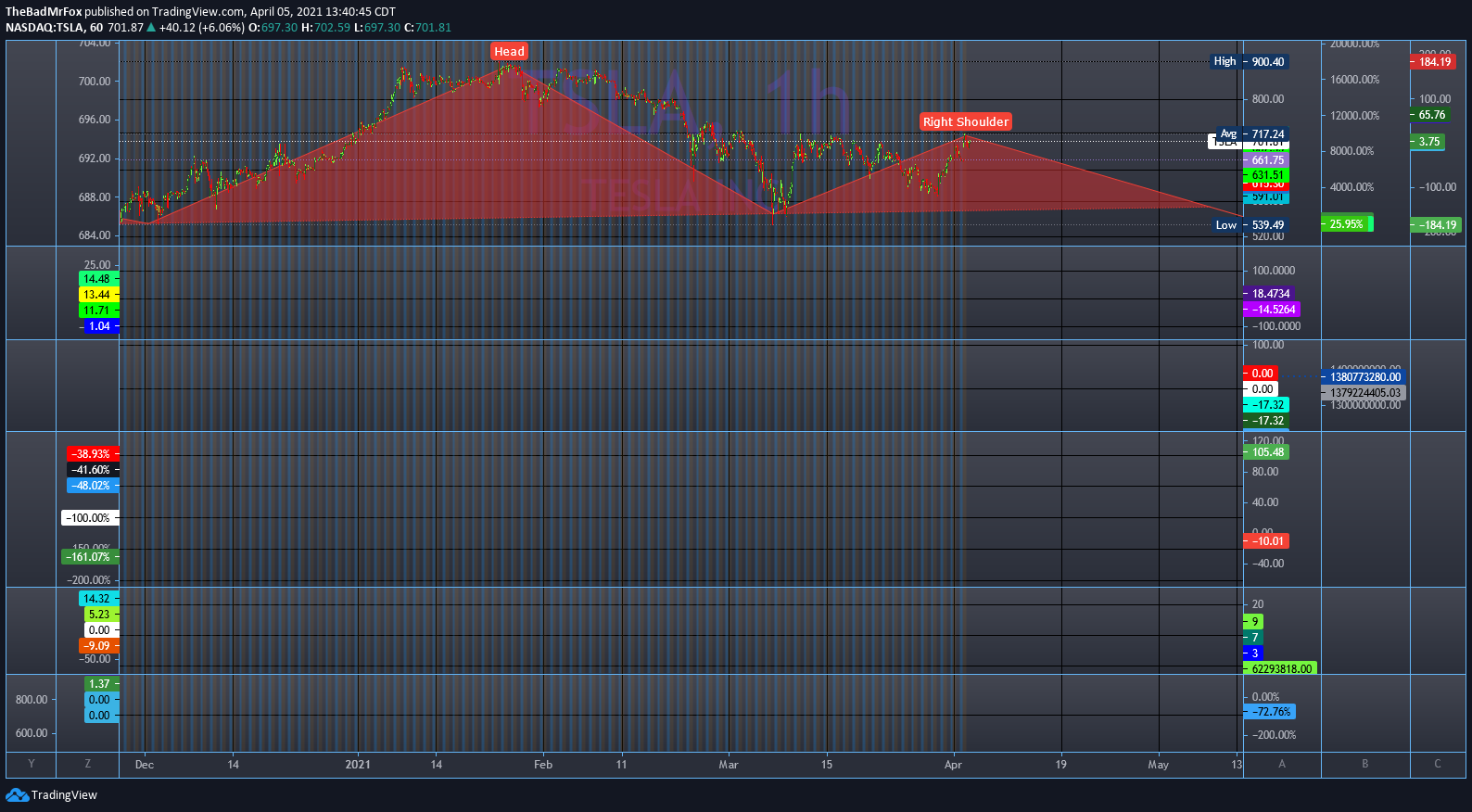The width and height of the screenshot is (1472, 812).
Task: Click the 18.4734 indicator value
Action: click(x=1270, y=294)
